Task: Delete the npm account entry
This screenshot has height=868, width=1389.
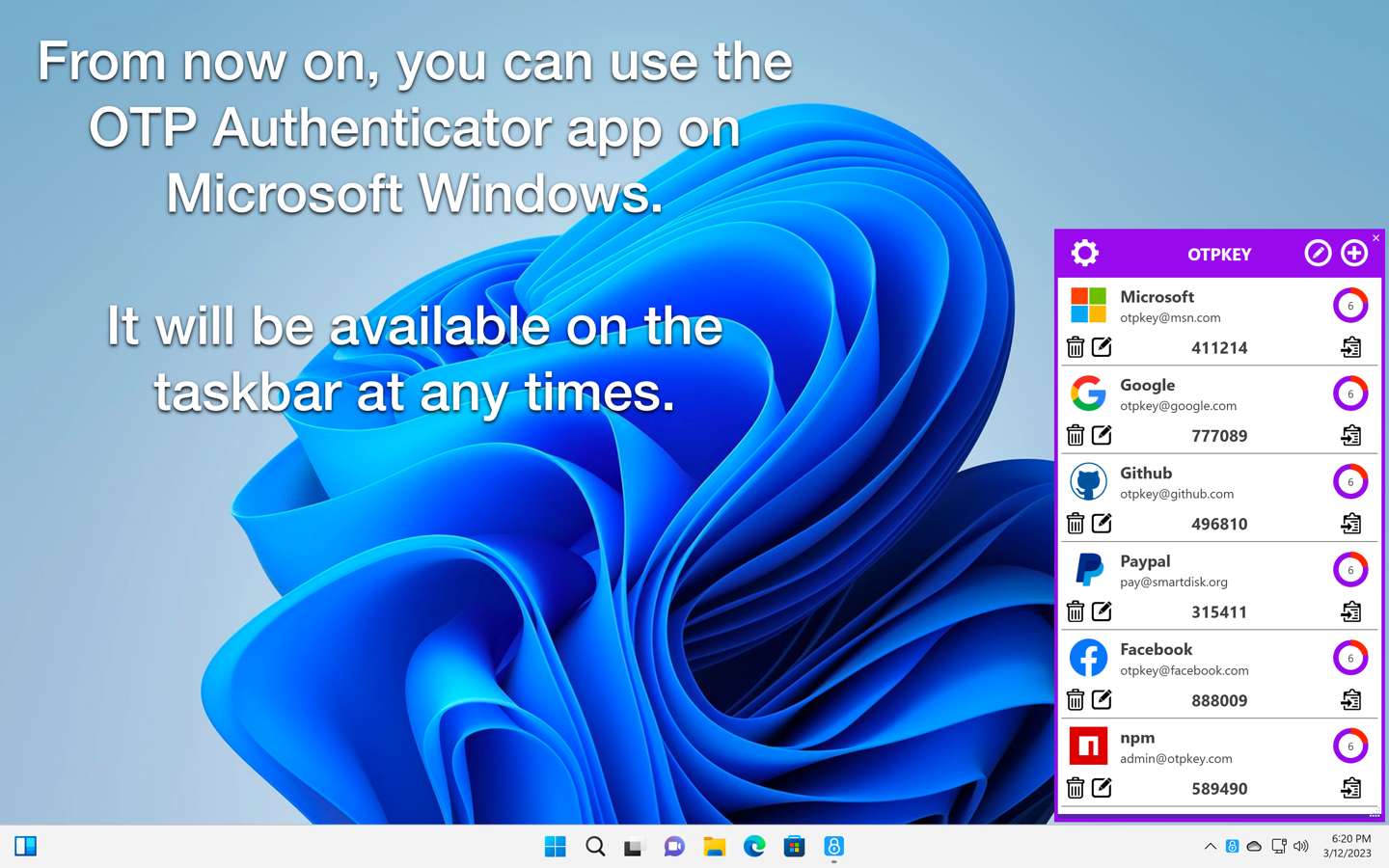Action: (x=1076, y=788)
